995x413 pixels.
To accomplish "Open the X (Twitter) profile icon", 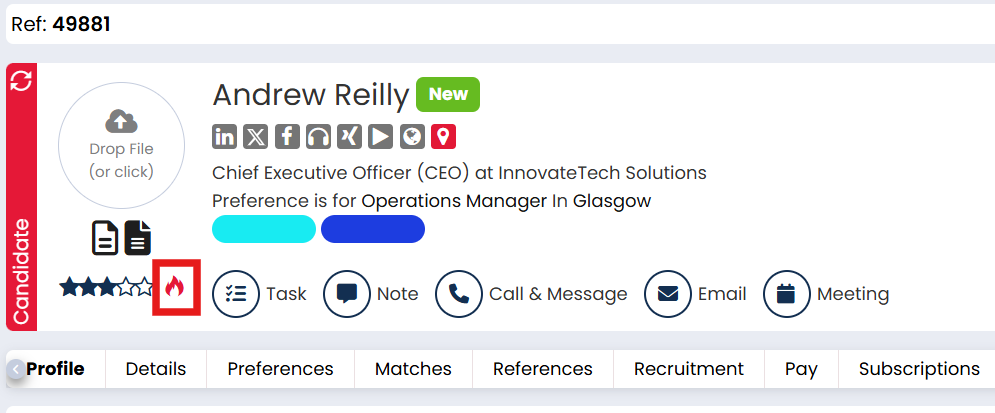I will coord(256,136).
